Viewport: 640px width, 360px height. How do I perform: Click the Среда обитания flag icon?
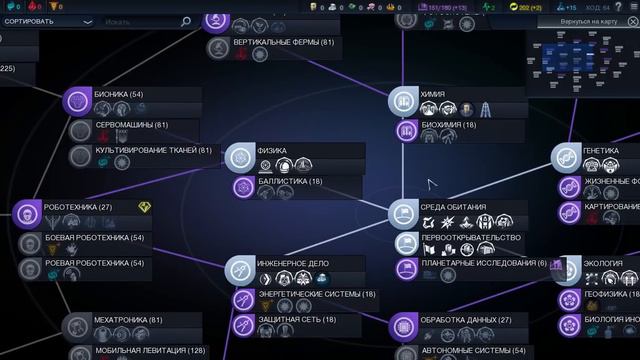pyautogui.click(x=403, y=214)
